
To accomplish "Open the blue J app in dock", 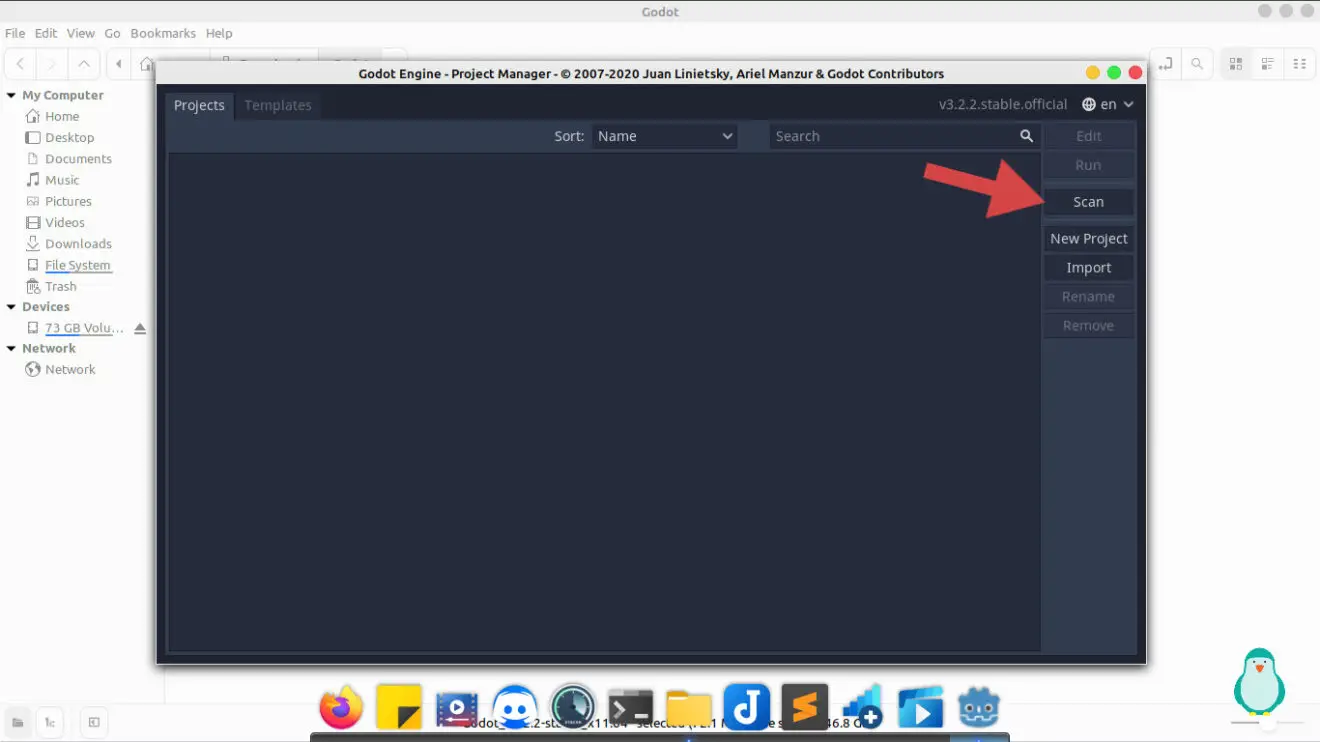I will tap(747, 708).
